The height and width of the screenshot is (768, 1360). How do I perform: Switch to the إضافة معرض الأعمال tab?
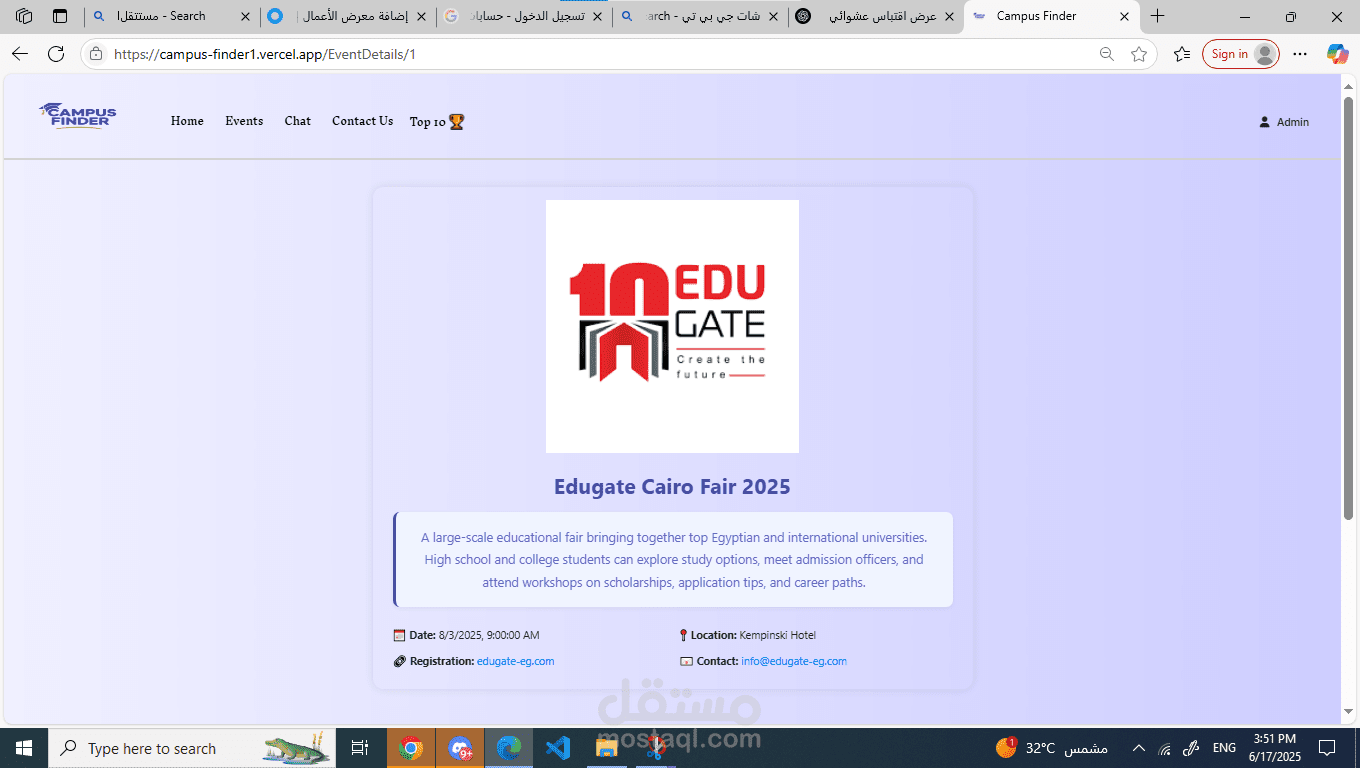(348, 16)
